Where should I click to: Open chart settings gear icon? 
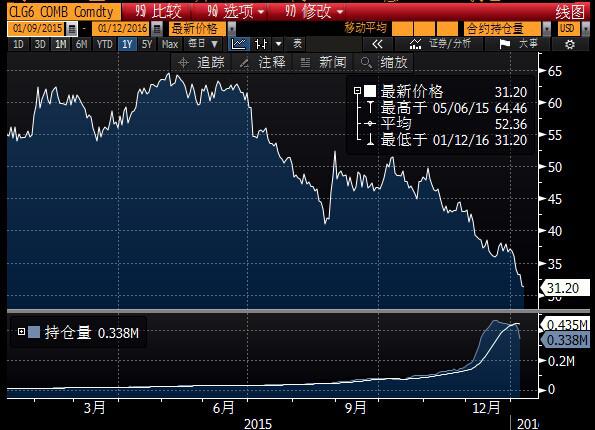pyautogui.click(x=570, y=45)
